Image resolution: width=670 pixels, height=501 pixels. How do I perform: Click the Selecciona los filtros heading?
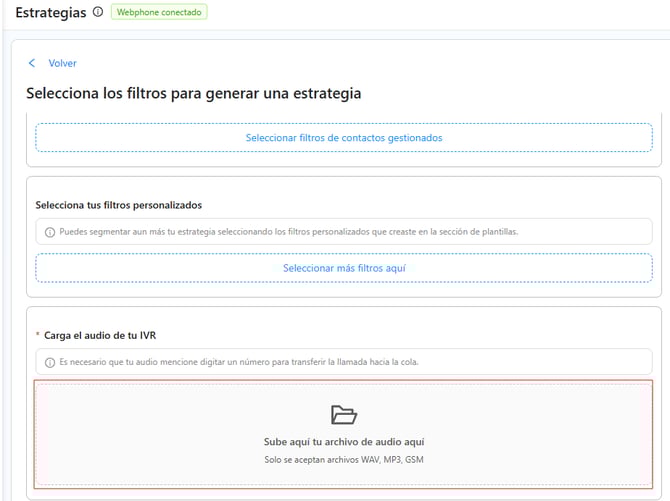click(x=193, y=93)
